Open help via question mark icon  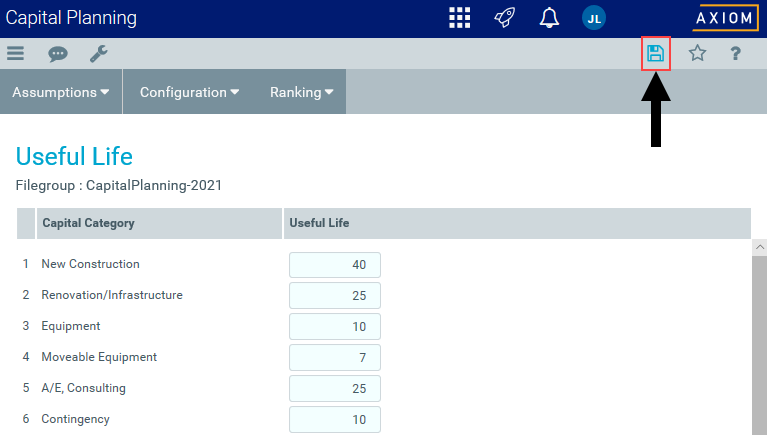click(735, 54)
